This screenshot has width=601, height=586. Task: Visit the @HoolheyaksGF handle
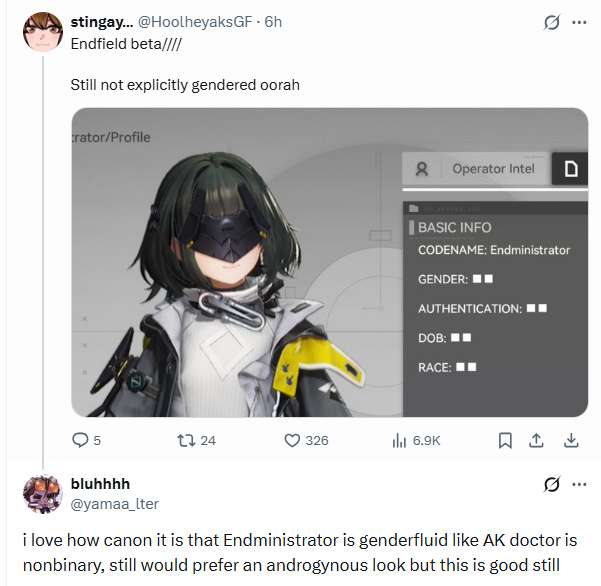[x=195, y=22]
